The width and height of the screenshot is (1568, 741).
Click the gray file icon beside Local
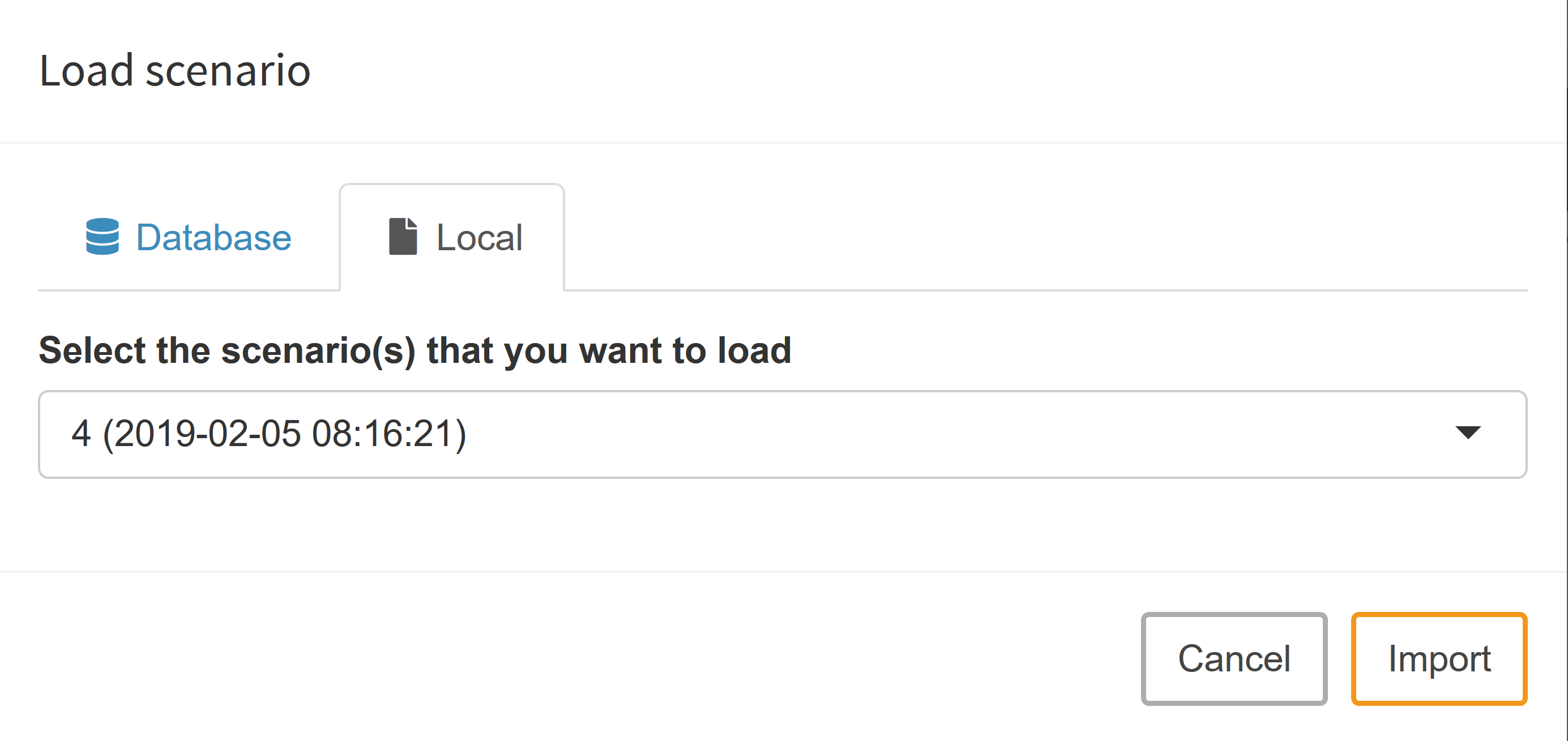[403, 237]
